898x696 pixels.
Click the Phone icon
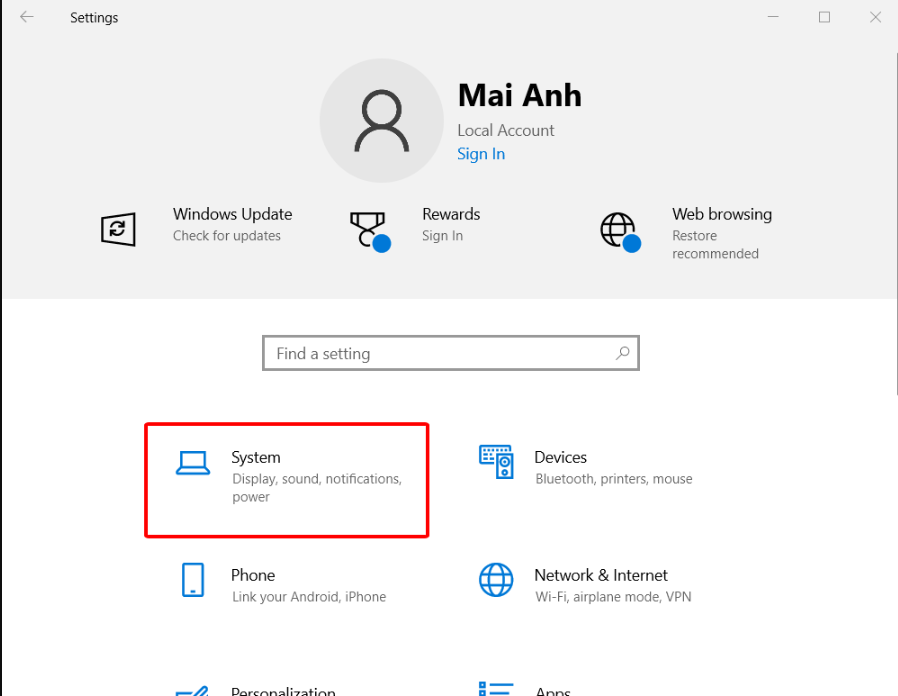pyautogui.click(x=193, y=580)
